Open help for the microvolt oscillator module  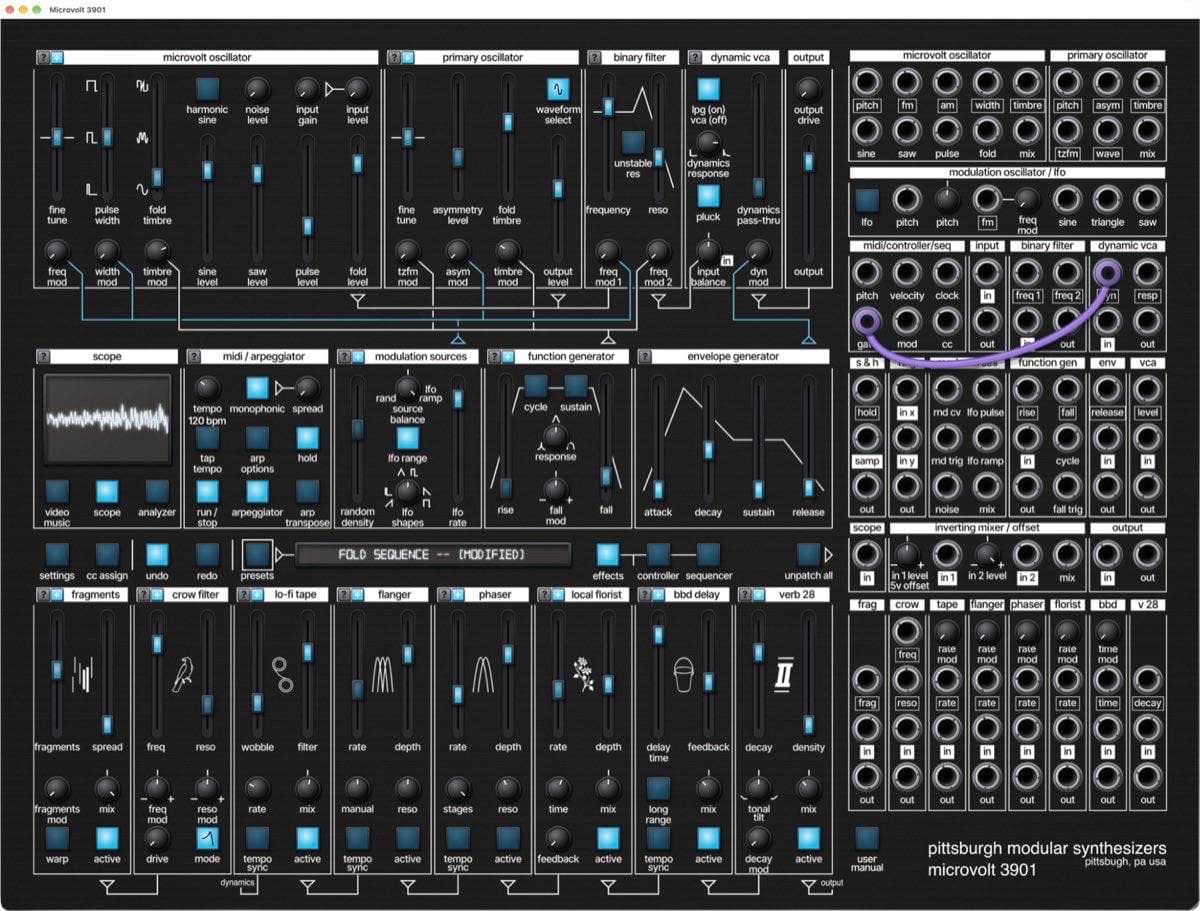(43, 58)
